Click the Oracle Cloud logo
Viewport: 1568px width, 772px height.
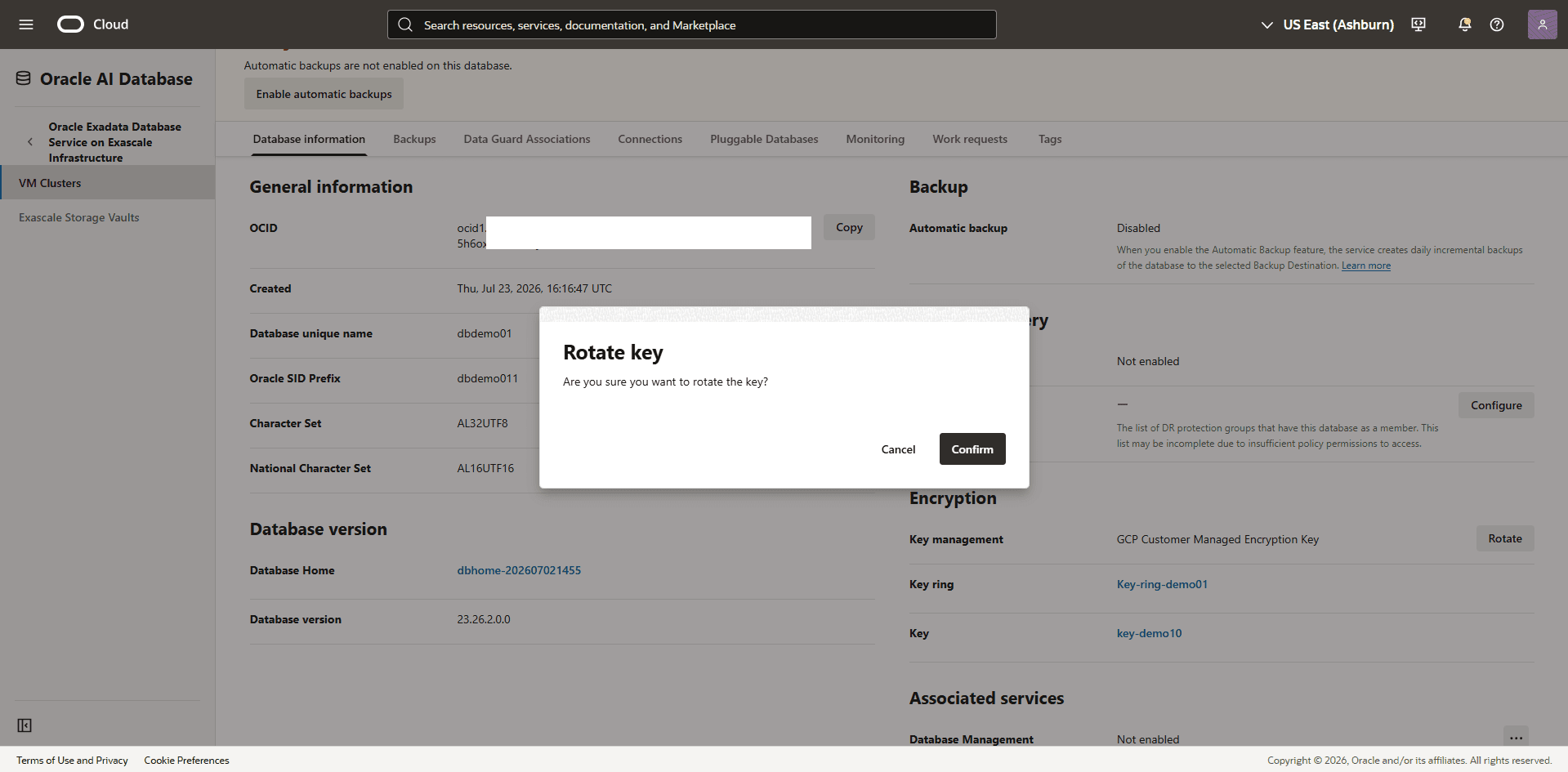pyautogui.click(x=92, y=25)
